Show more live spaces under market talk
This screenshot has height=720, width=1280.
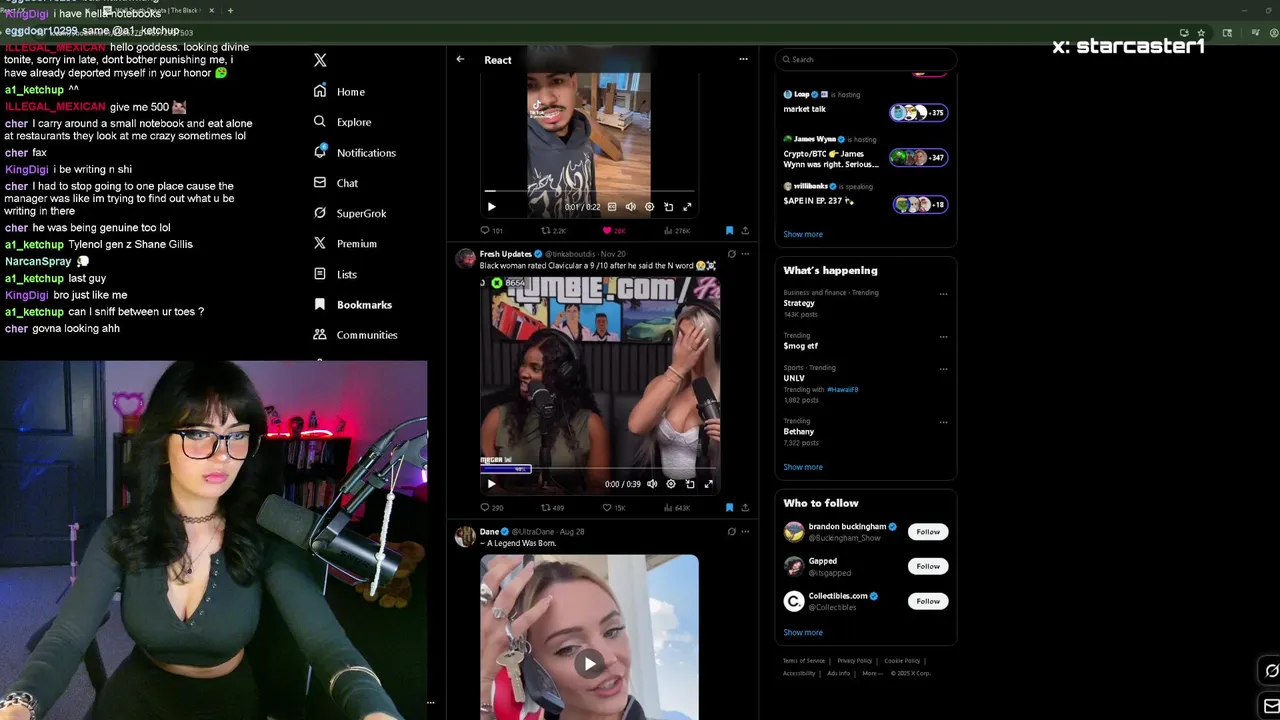click(803, 234)
